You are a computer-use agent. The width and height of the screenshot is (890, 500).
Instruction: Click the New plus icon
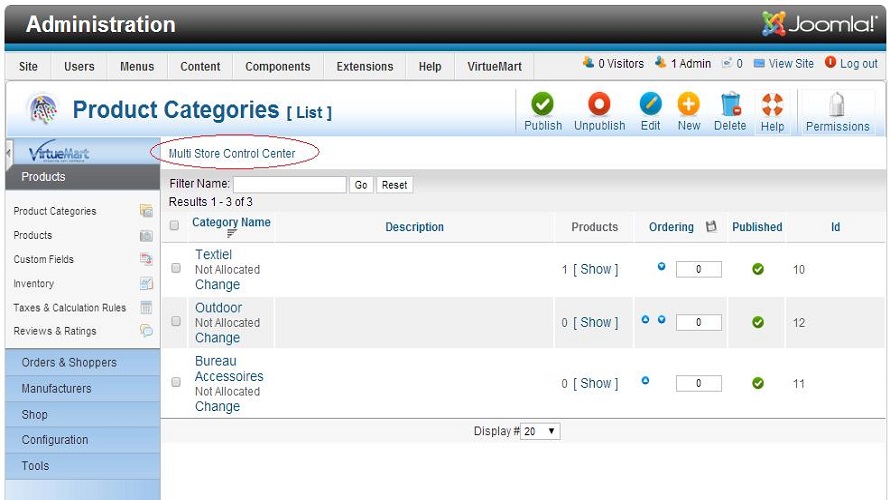click(x=689, y=104)
